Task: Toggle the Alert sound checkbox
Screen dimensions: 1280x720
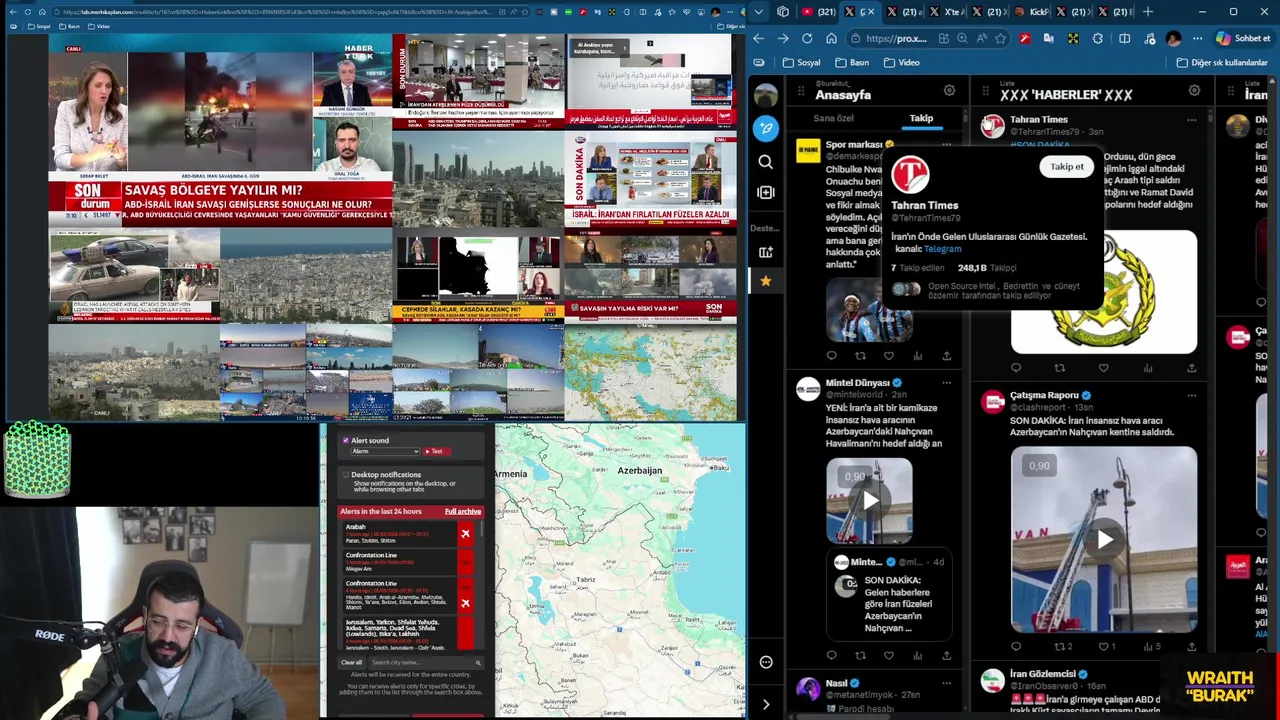Action: 346,440
